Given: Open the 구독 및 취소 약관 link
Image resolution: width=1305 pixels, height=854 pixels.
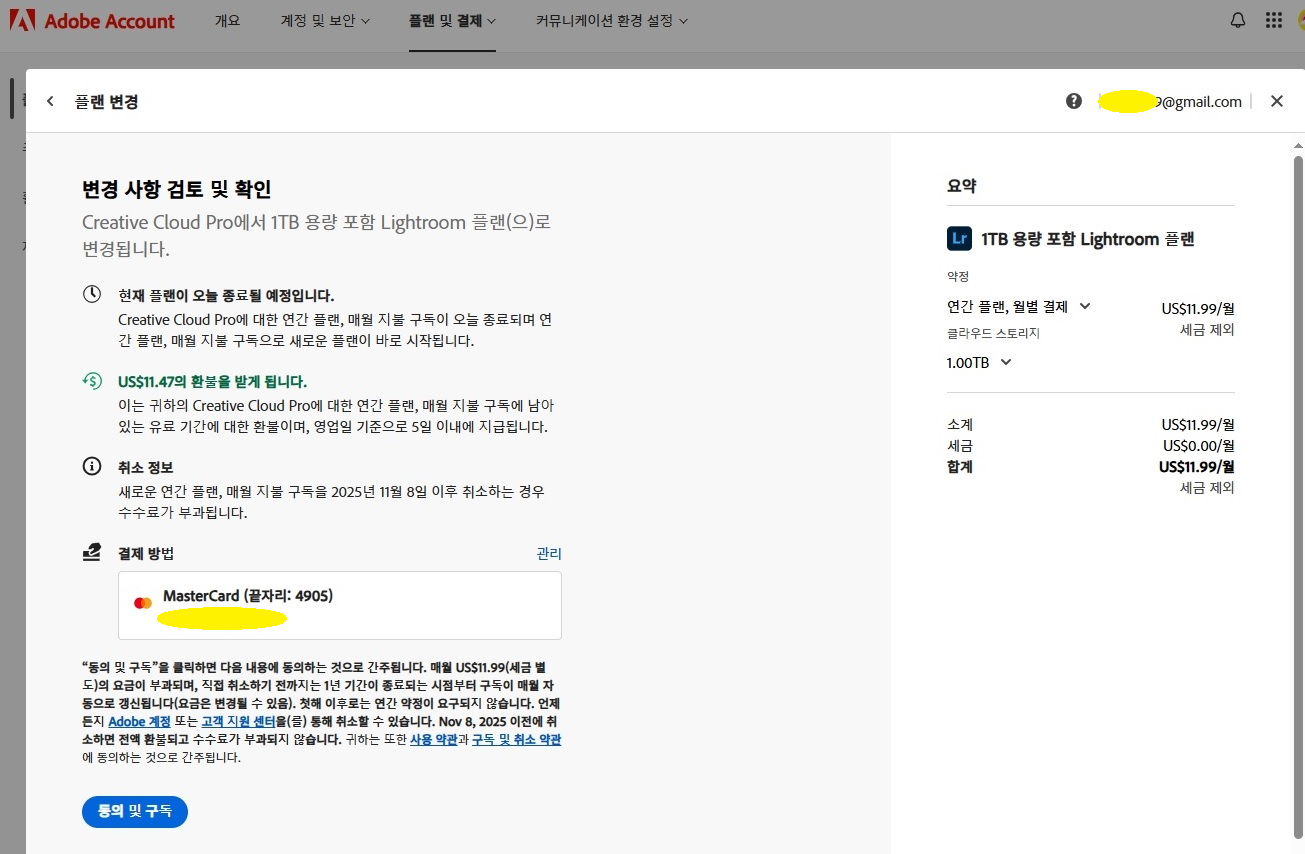Looking at the screenshot, I should click(516, 739).
